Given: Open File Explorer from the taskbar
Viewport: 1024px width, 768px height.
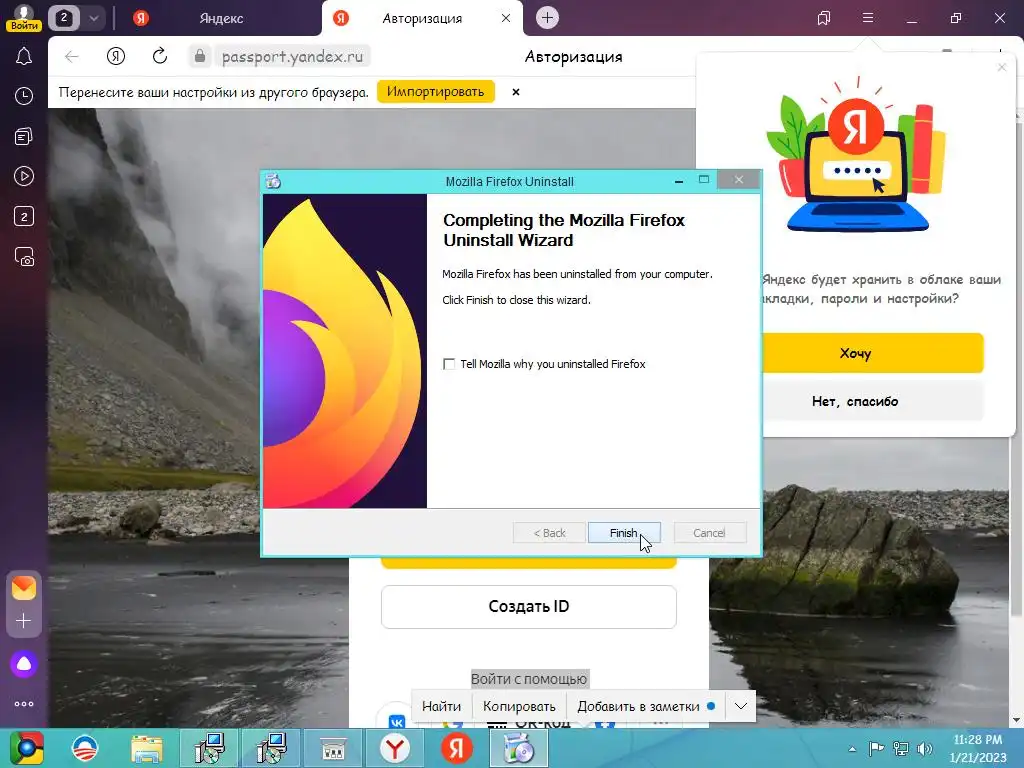Looking at the screenshot, I should pos(146,748).
